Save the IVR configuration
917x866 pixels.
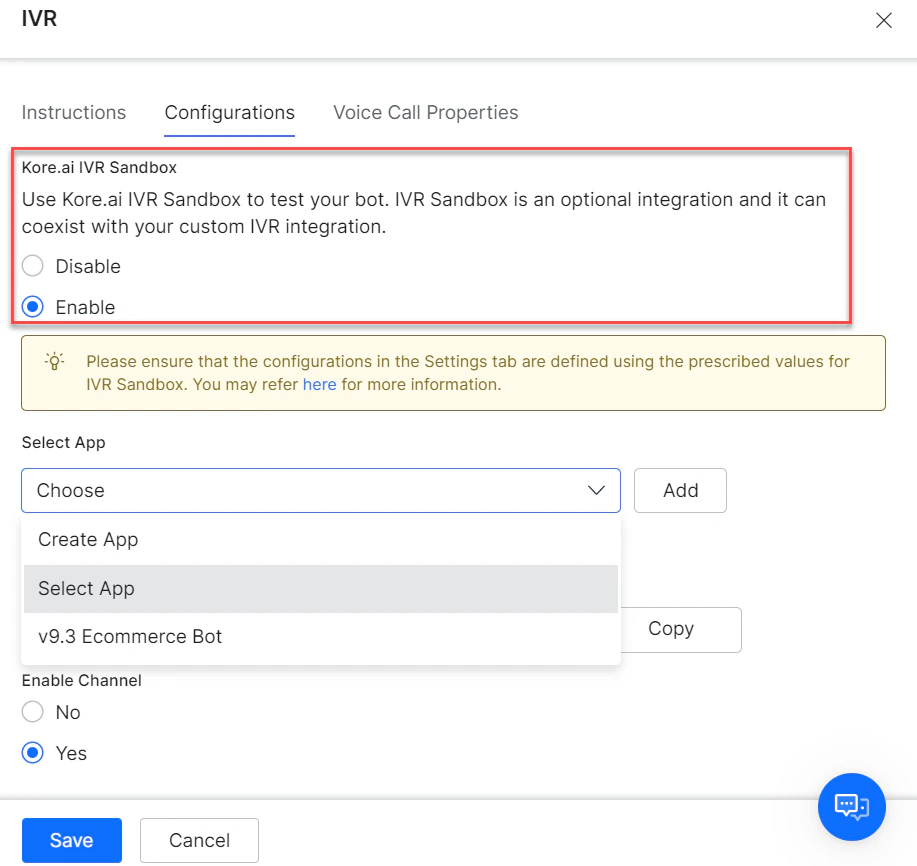coord(71,840)
